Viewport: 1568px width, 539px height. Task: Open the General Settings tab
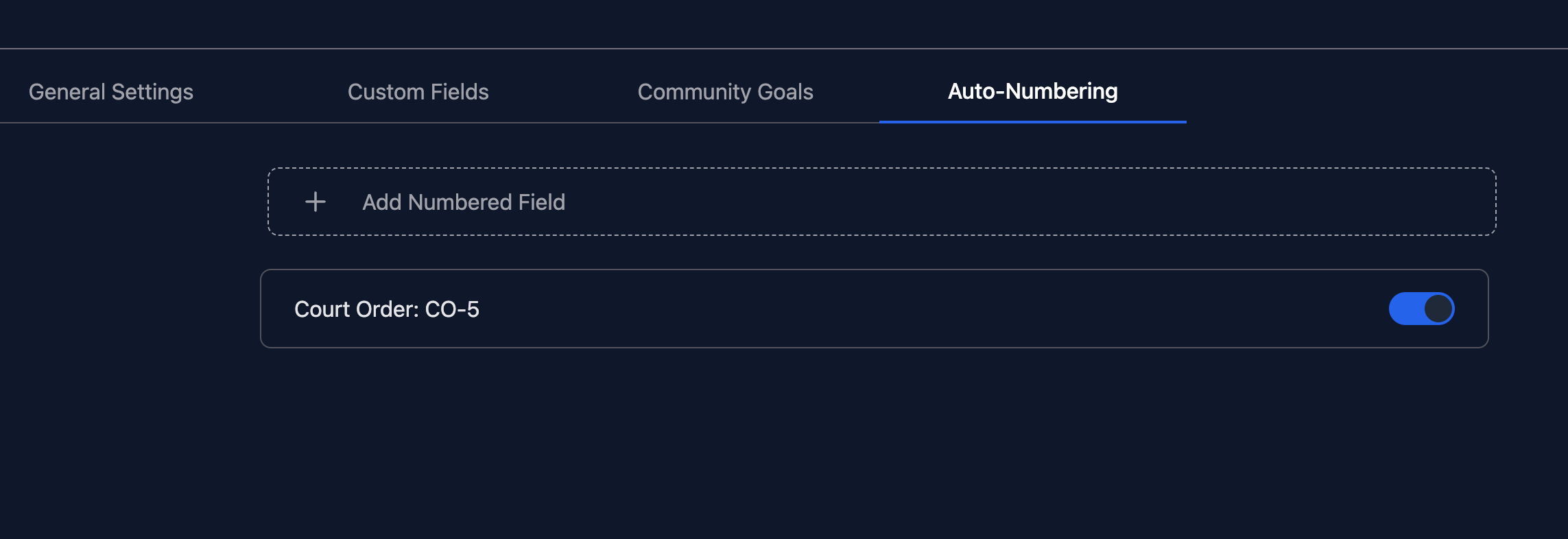(x=111, y=92)
